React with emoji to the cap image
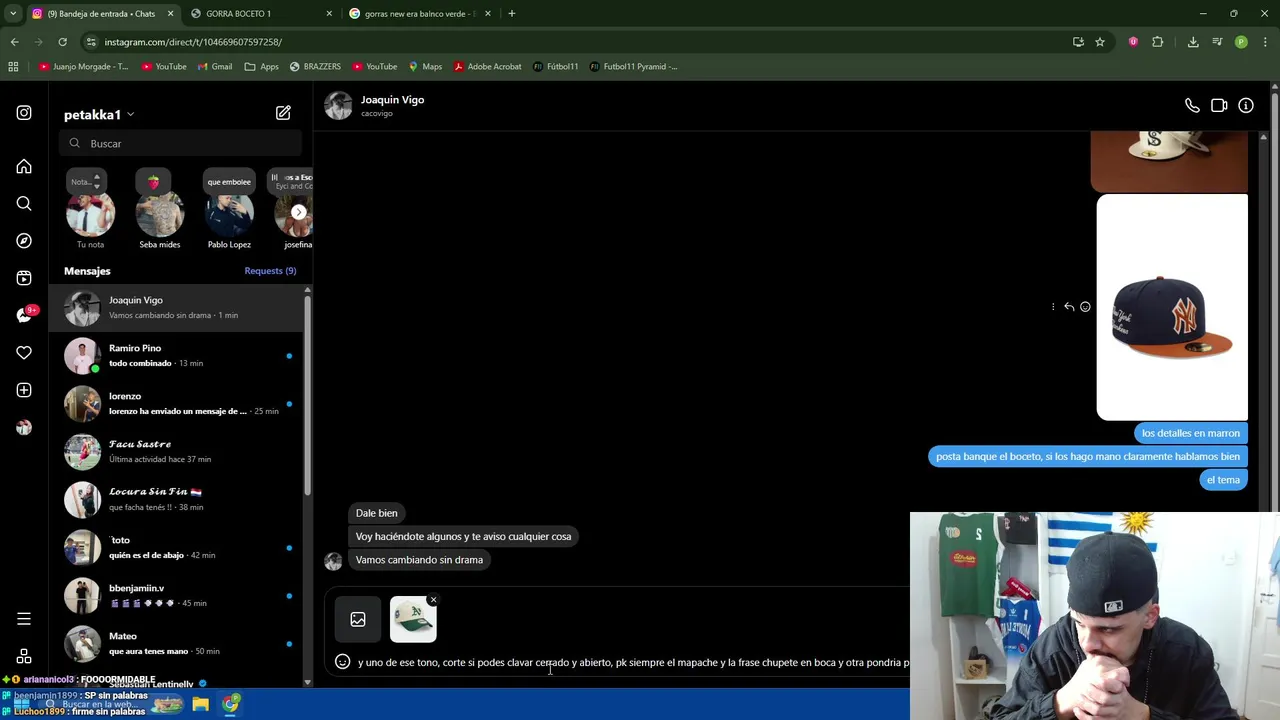The image size is (1280, 720). (1085, 307)
